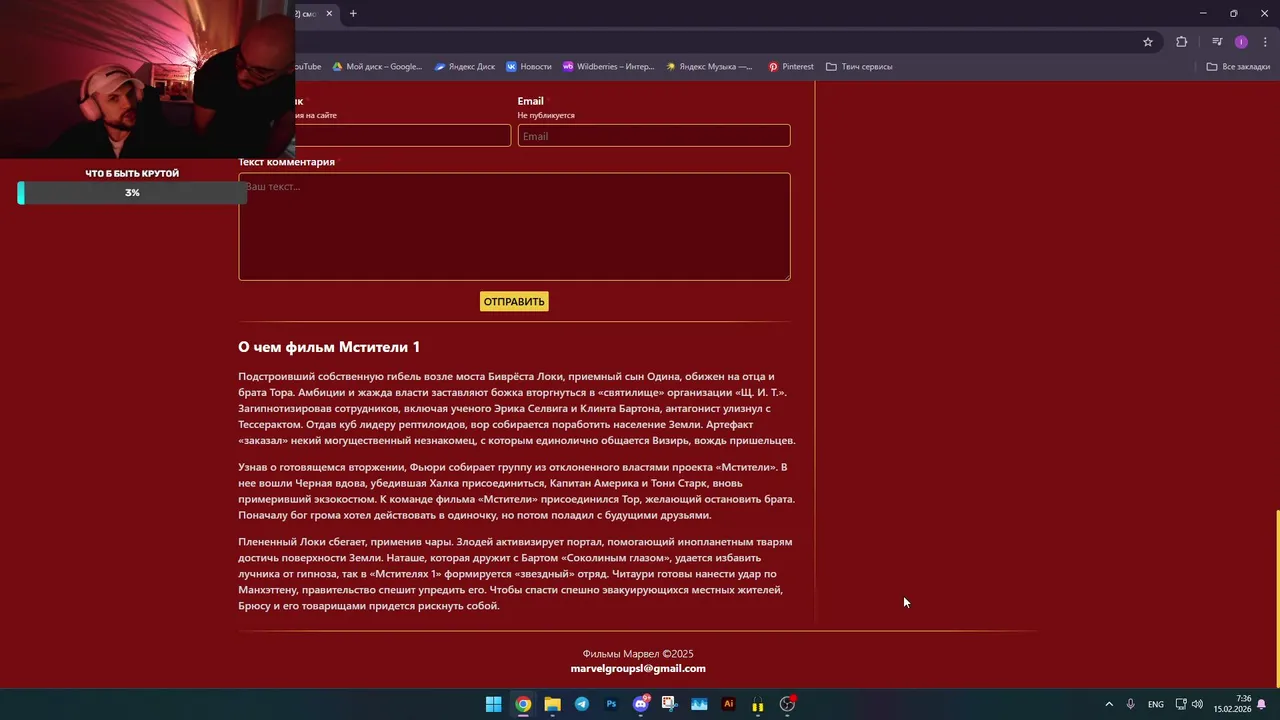The width and height of the screenshot is (1280, 720).
Task: Click into the Email input field
Action: pyautogui.click(x=654, y=136)
